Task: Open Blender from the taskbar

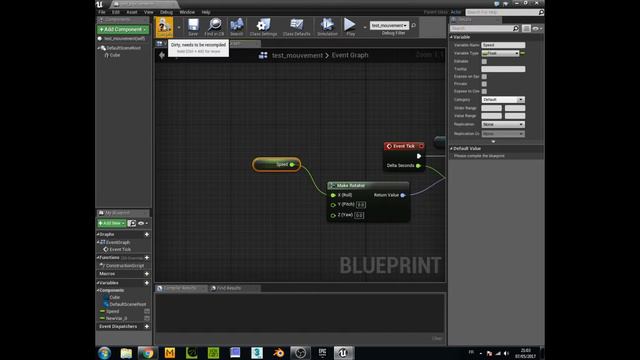Action: (x=279, y=353)
